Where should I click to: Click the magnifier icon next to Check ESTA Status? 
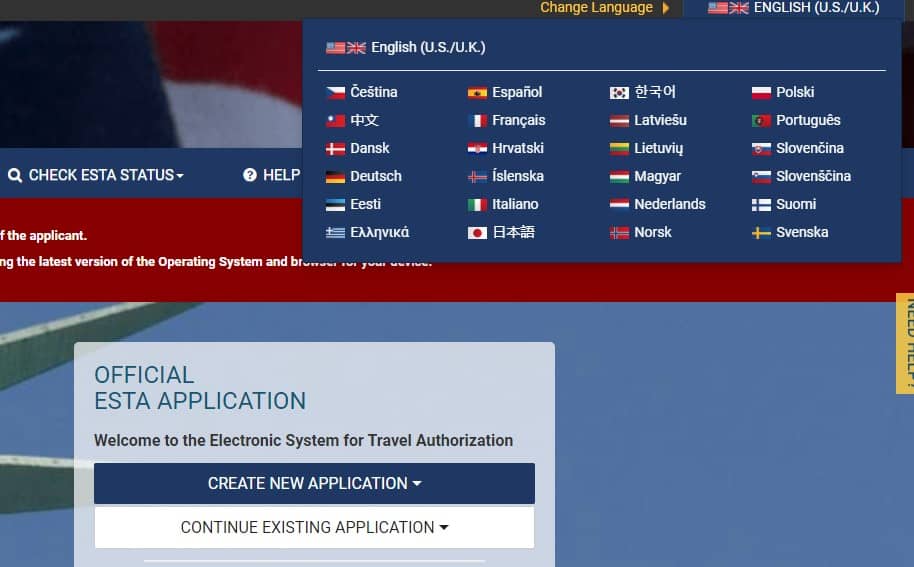point(15,175)
